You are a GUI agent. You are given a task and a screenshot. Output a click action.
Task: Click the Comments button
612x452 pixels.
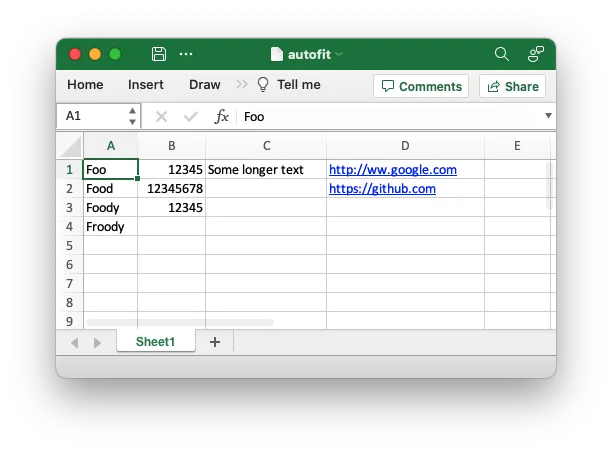point(421,86)
